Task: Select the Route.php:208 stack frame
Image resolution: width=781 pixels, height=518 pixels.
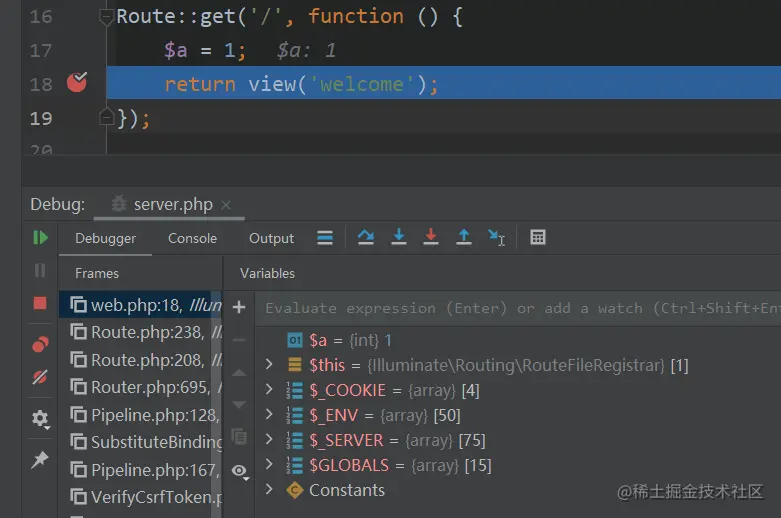Action: tap(140, 360)
